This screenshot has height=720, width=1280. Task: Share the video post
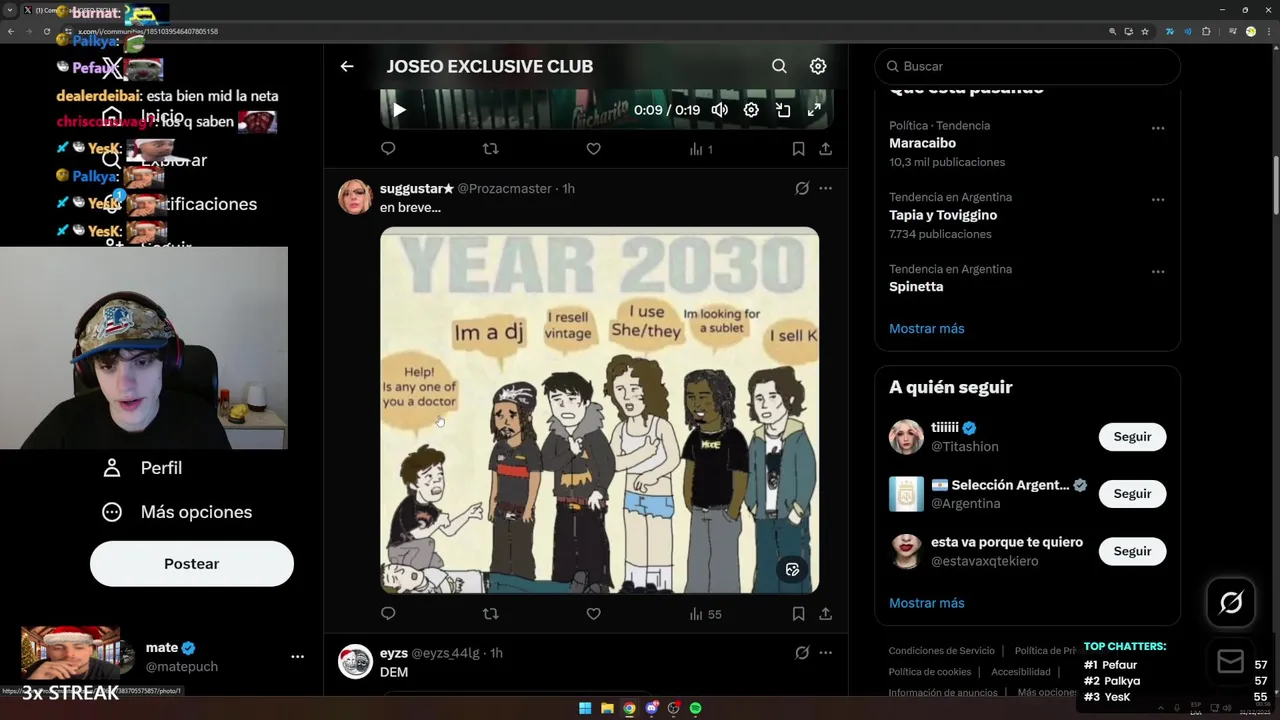click(x=826, y=149)
